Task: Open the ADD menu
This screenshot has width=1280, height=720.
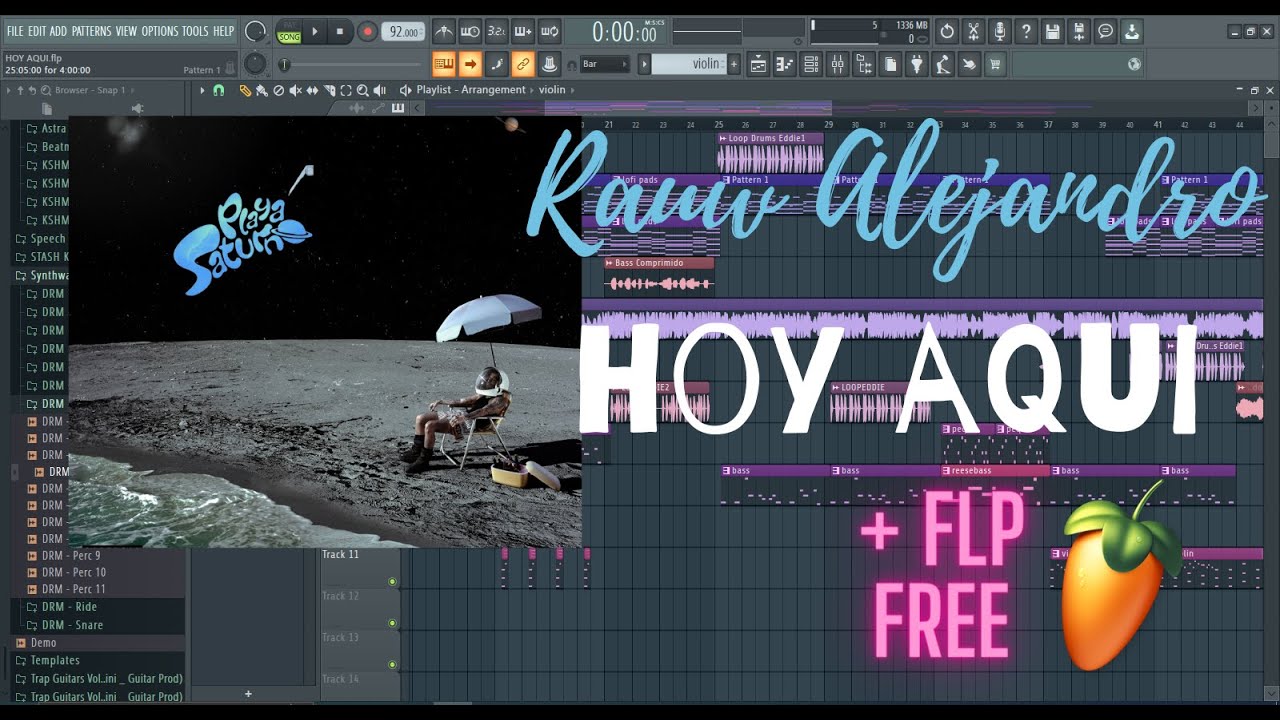Action: [58, 31]
